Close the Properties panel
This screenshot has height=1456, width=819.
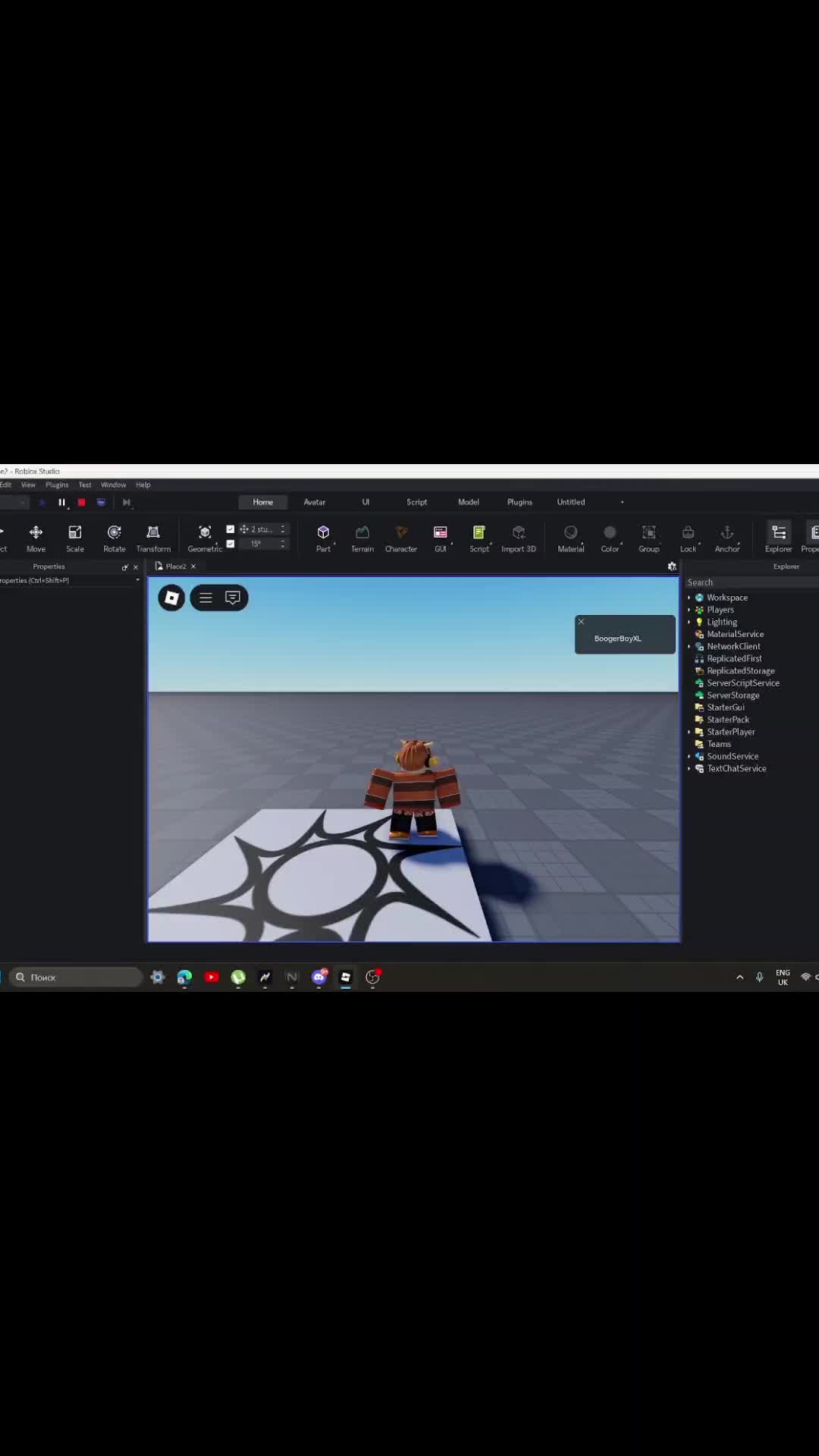(x=136, y=567)
